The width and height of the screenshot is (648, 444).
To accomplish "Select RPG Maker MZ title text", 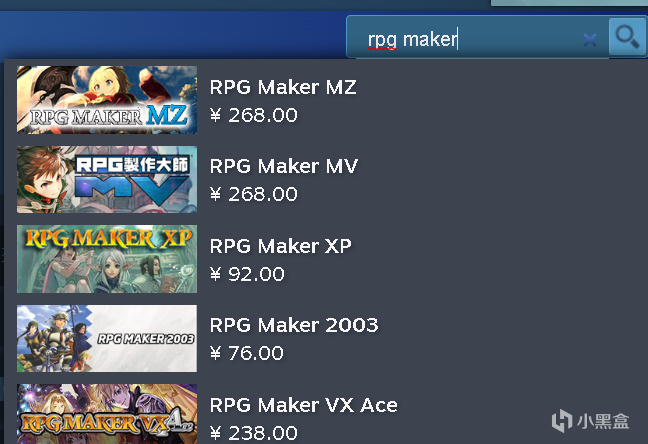I will click(283, 87).
